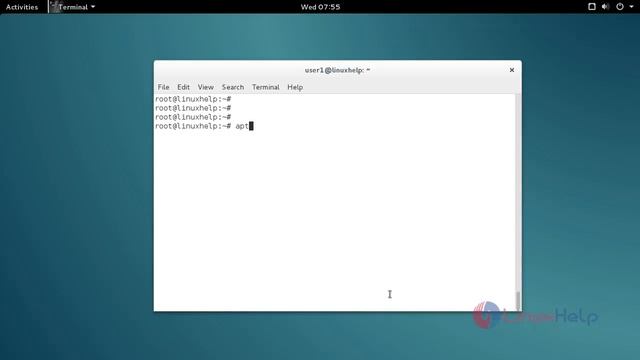Screen dimensions: 640x360
Task: Click the terminal title bar text
Action: click(337, 70)
